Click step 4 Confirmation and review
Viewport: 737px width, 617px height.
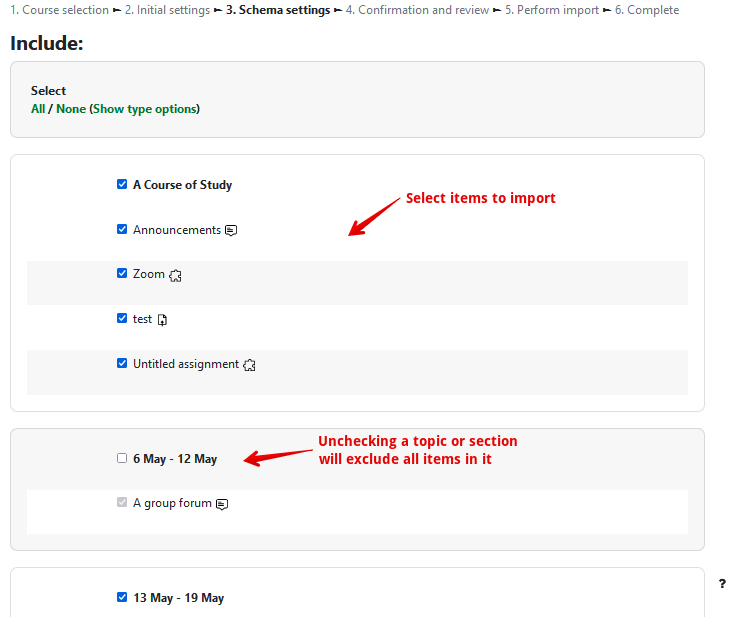coord(417,10)
